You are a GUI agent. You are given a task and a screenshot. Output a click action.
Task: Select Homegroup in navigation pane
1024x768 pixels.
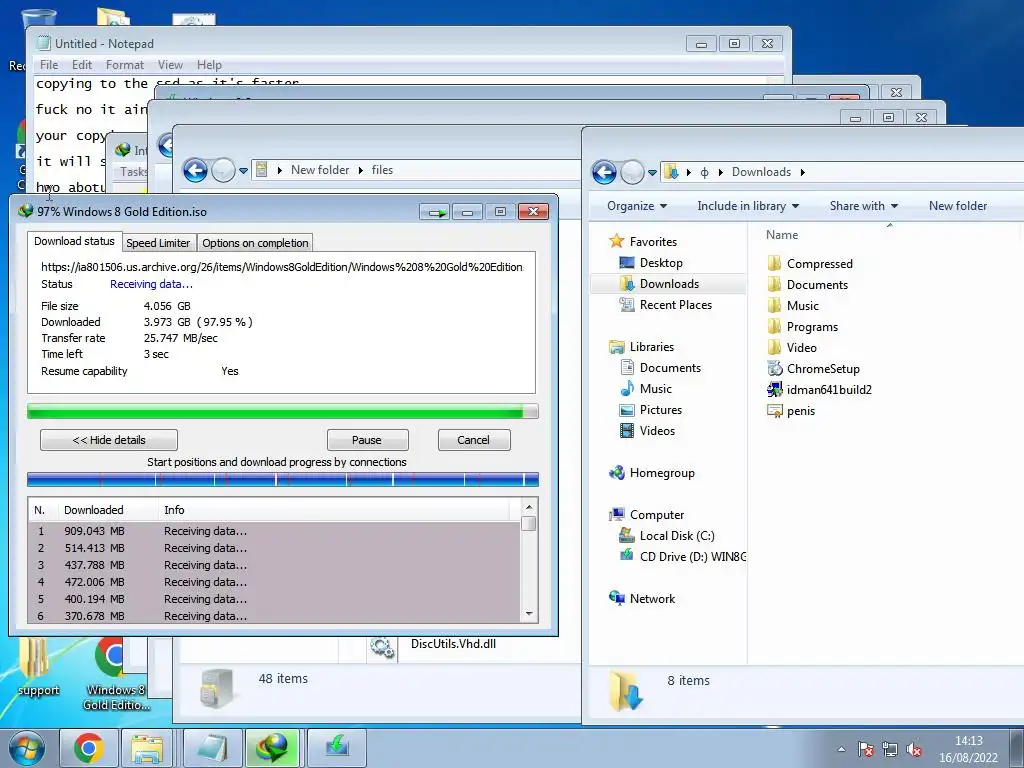(x=662, y=473)
